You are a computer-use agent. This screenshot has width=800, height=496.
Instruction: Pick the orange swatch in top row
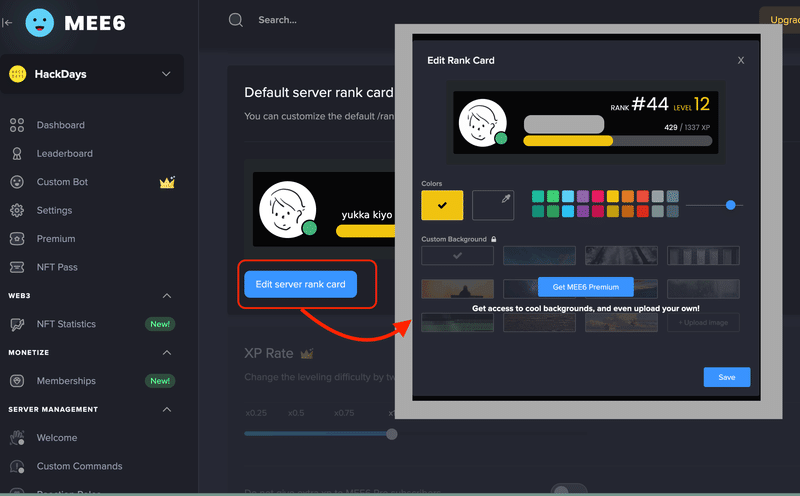(628, 196)
